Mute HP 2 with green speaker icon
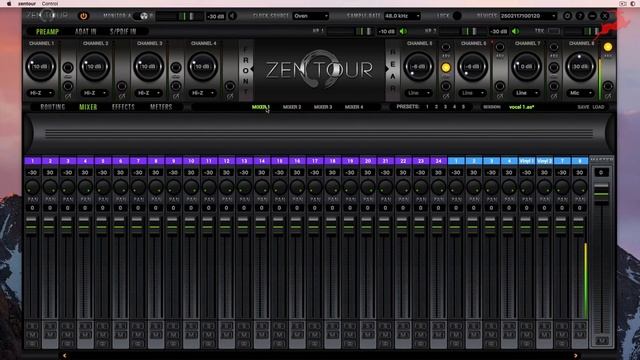This screenshot has width=640, height=360. (x=516, y=31)
